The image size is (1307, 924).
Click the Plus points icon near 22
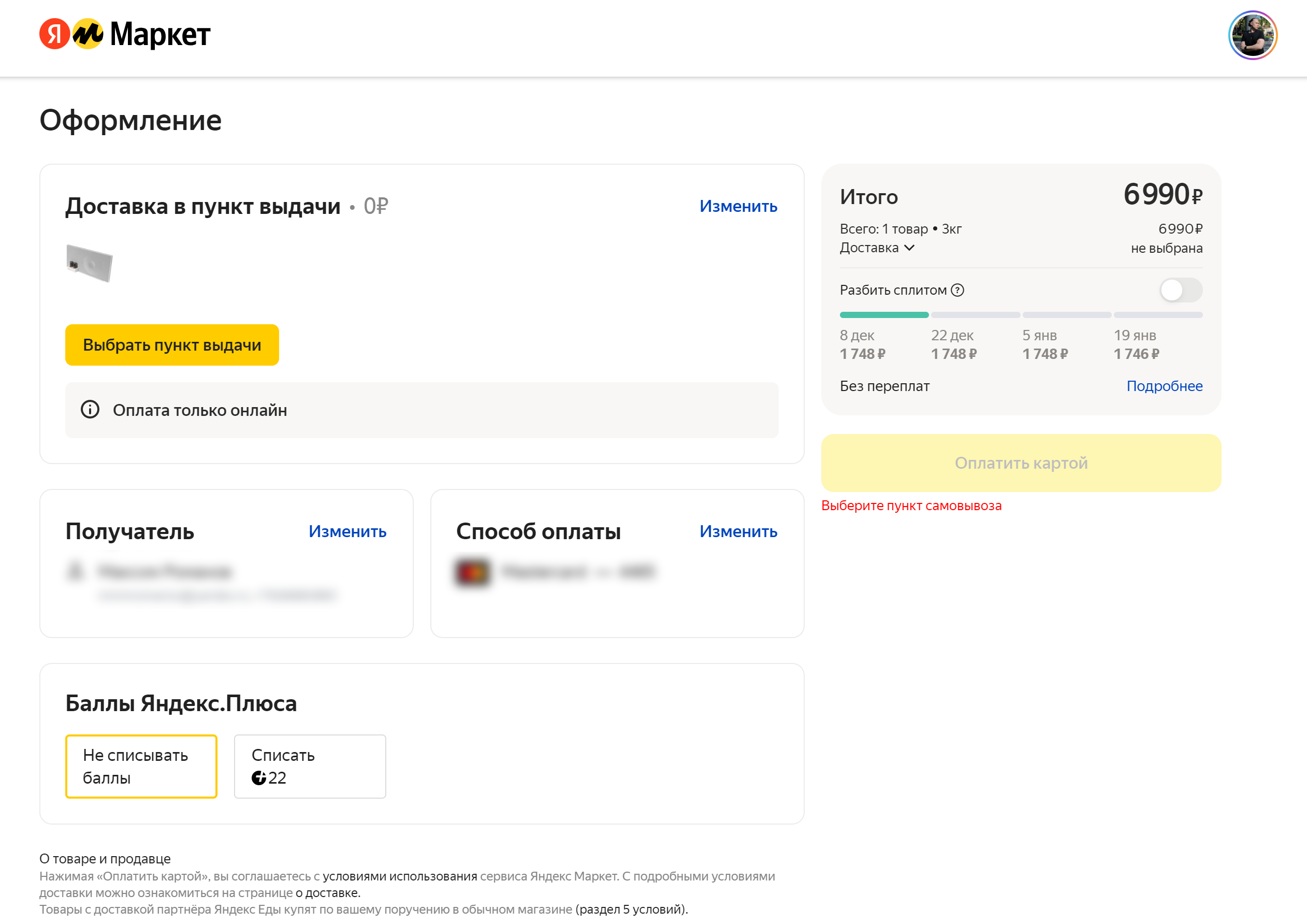(258, 778)
